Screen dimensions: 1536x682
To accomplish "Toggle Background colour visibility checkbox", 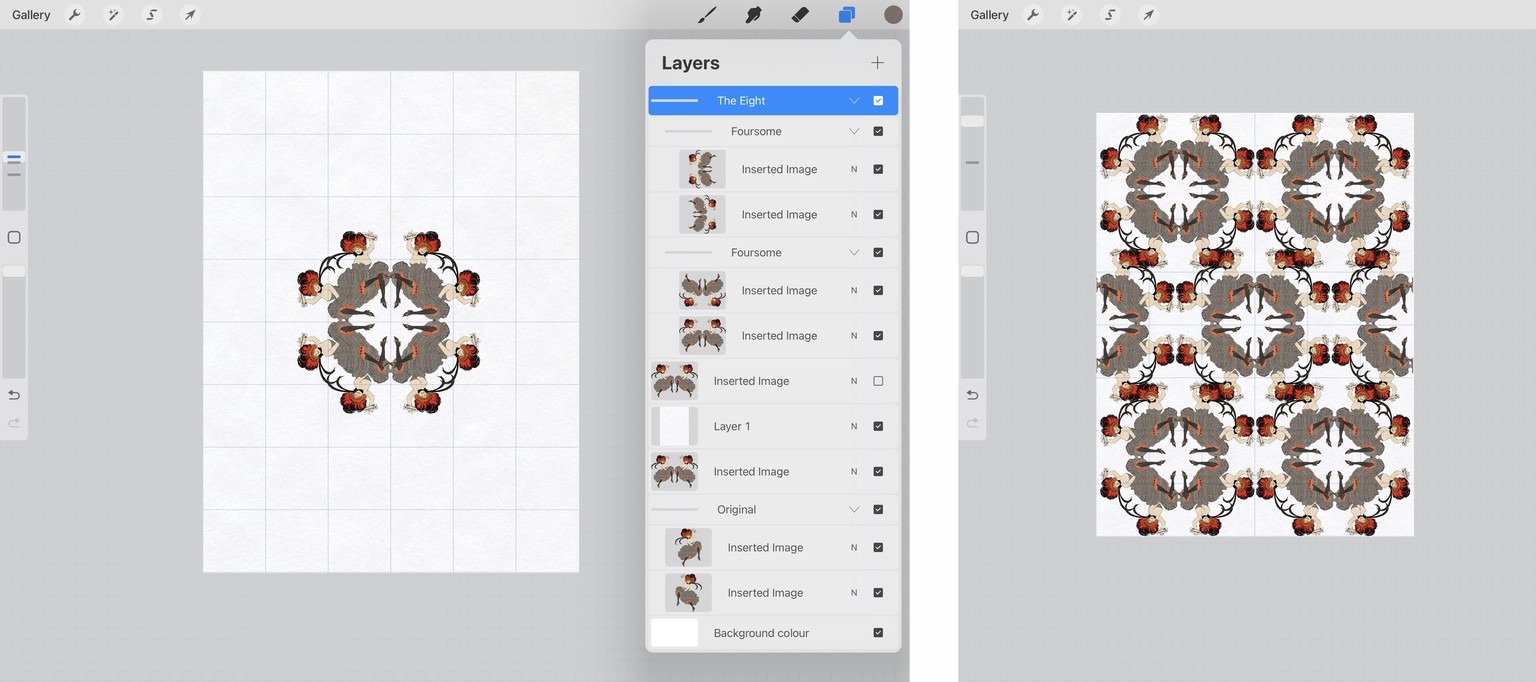I will pyautogui.click(x=878, y=633).
